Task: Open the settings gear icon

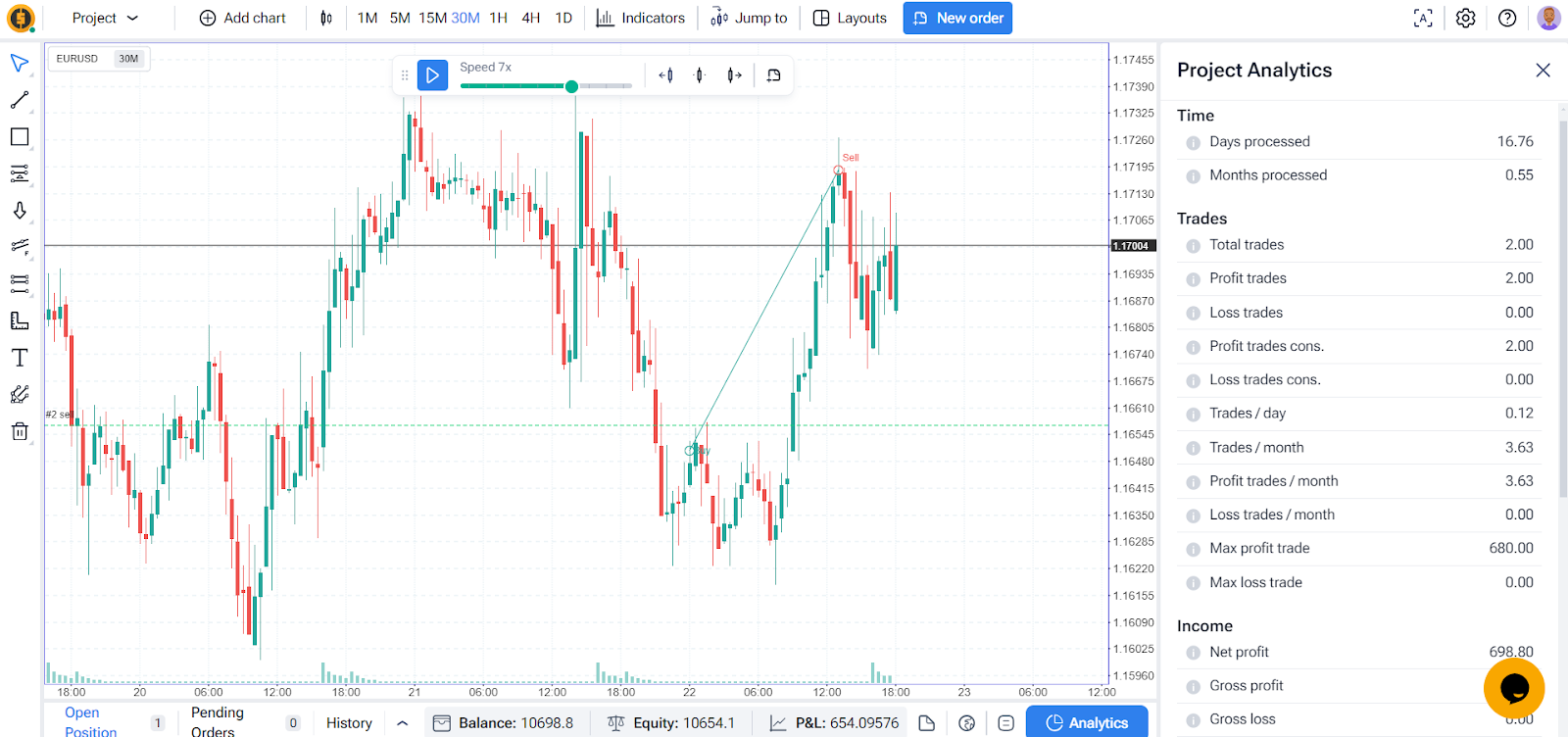Action: tap(1465, 18)
